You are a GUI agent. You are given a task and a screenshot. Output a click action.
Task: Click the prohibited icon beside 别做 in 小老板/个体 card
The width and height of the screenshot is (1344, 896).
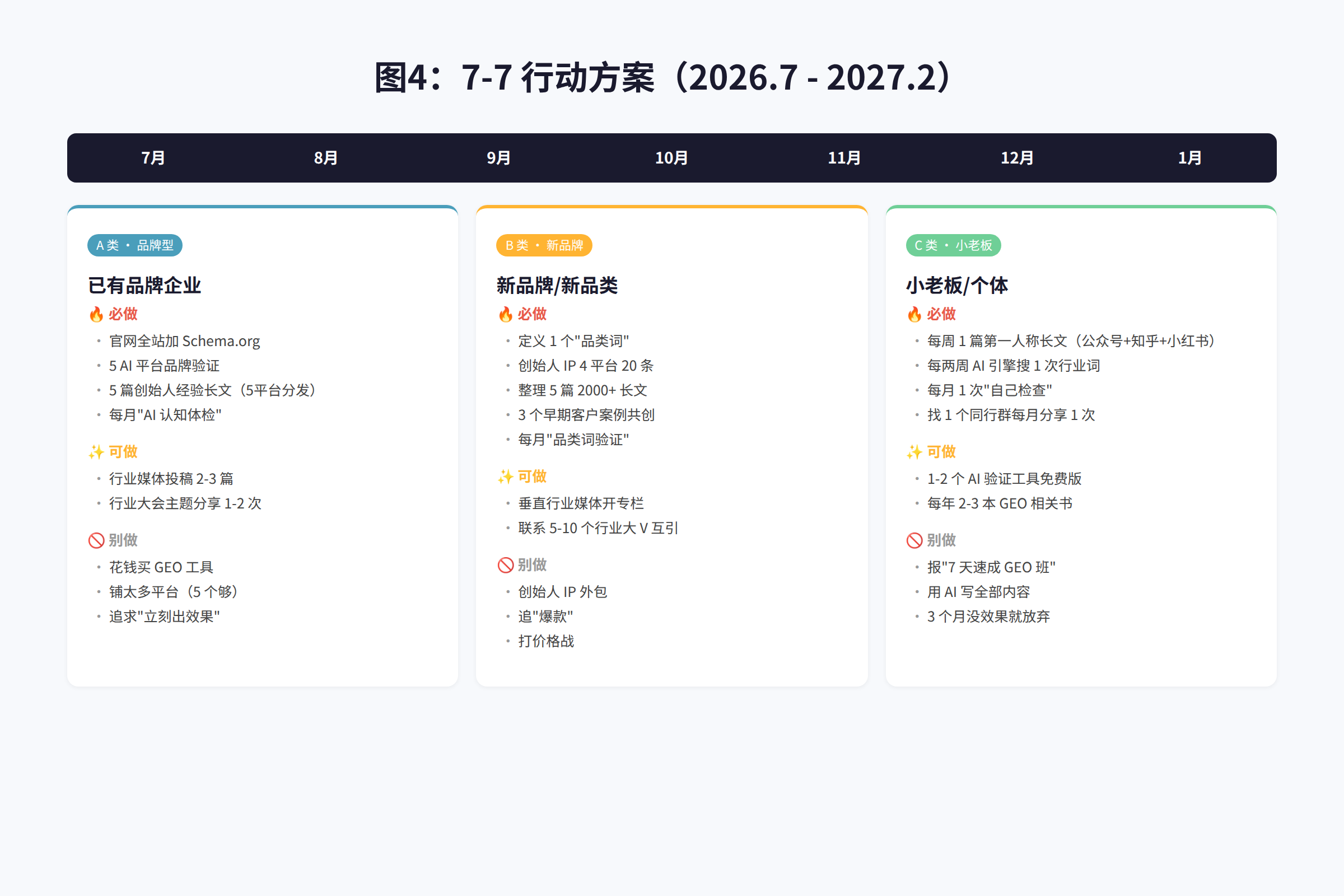914,540
